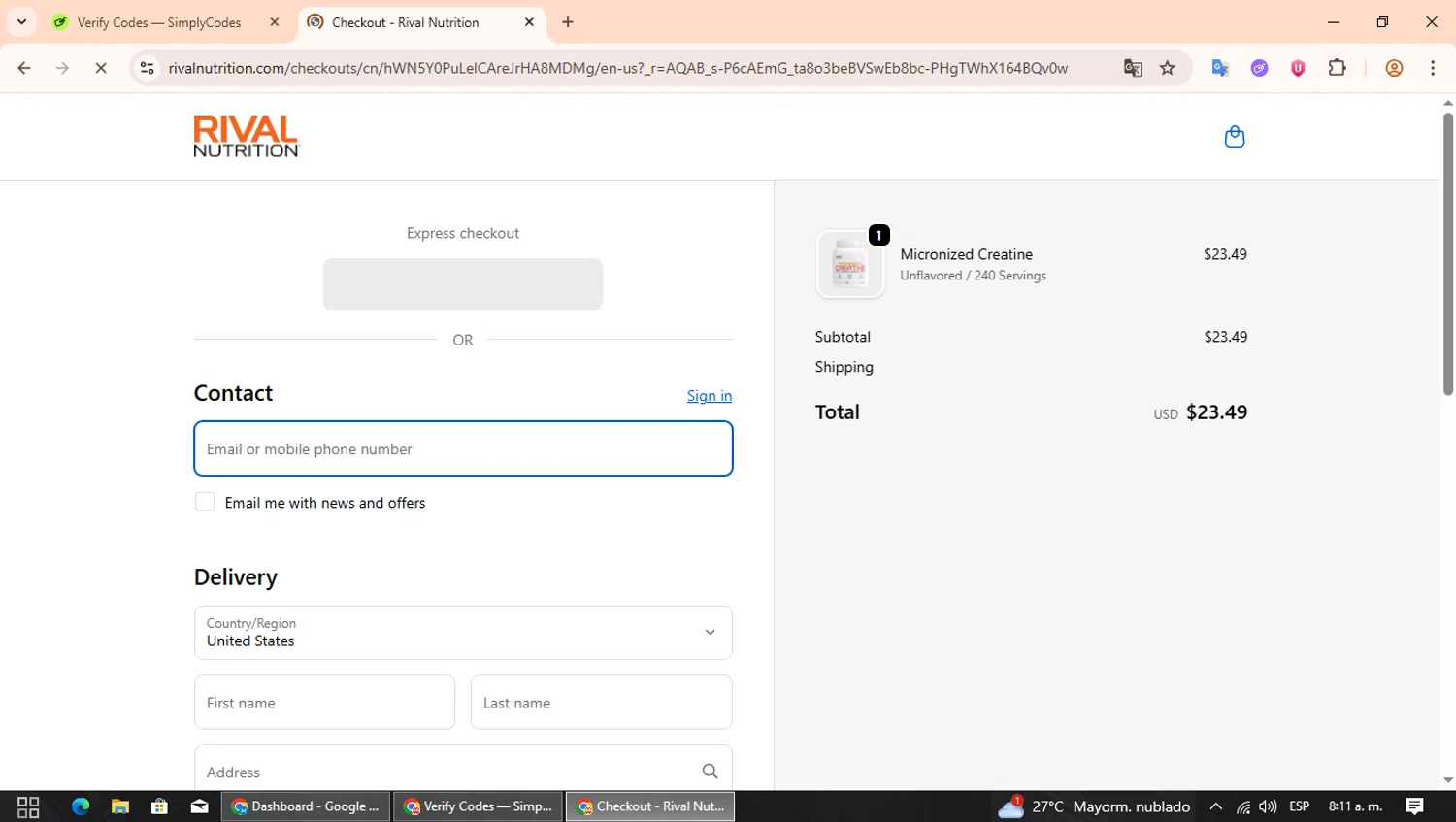Image resolution: width=1456 pixels, height=822 pixels.
Task: Click the Express checkout placeholder button
Action: pos(463,284)
